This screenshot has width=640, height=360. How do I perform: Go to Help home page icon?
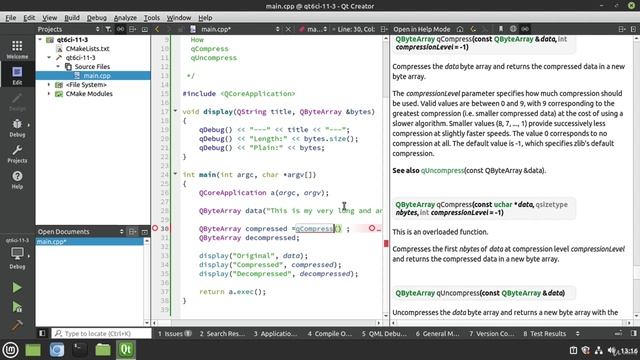click(x=460, y=29)
